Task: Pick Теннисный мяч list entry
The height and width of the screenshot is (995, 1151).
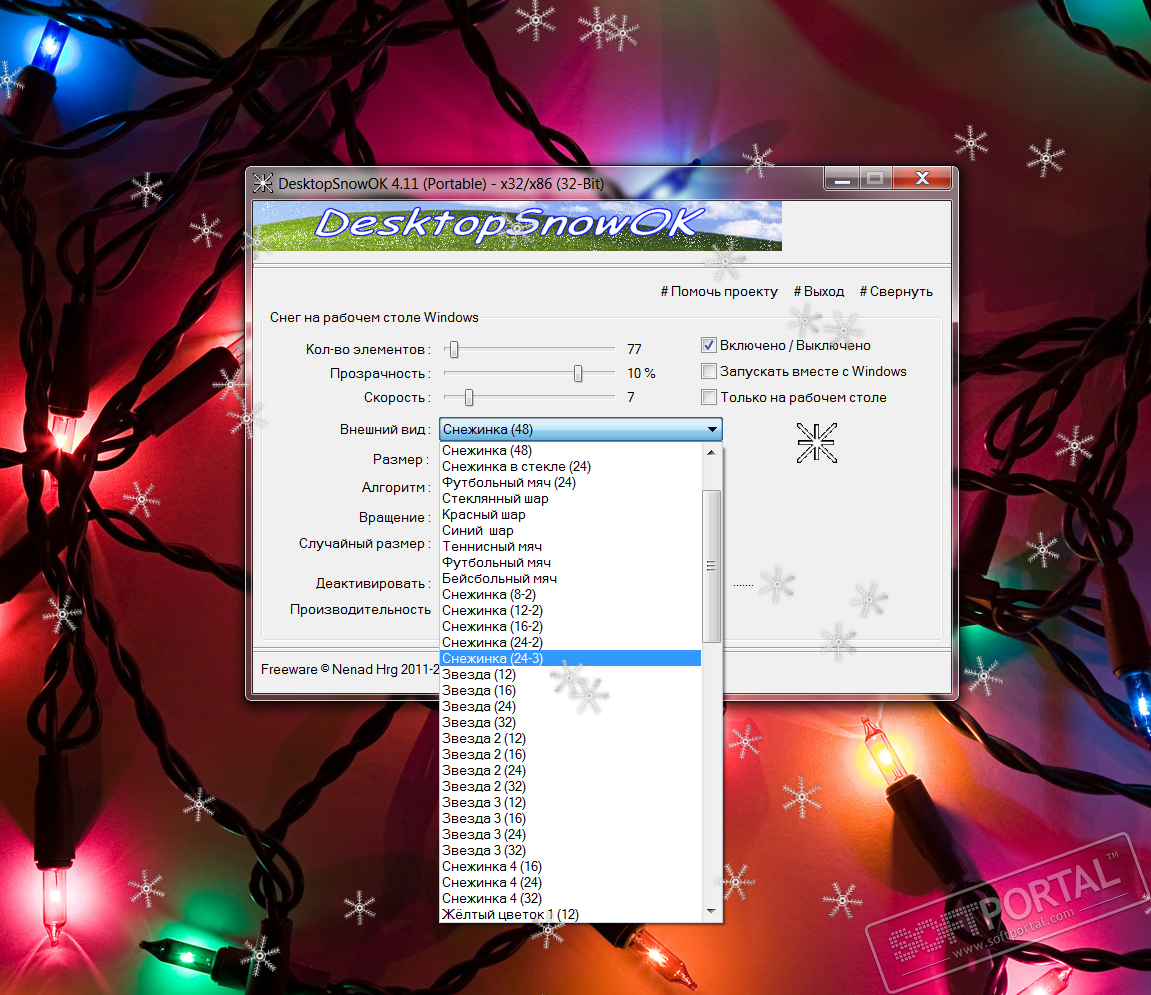Action: (570, 546)
